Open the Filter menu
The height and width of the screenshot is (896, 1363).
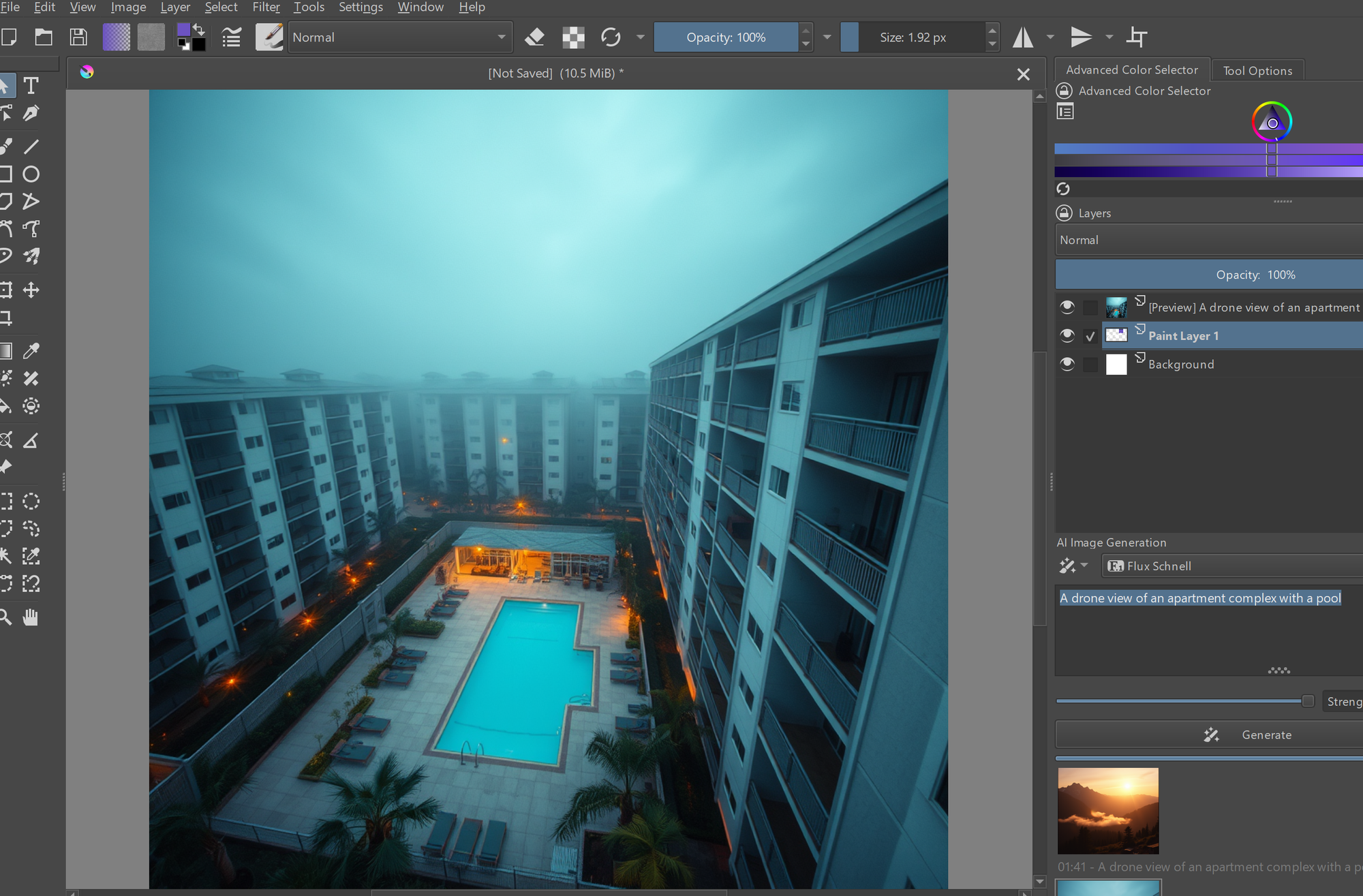pyautogui.click(x=266, y=7)
